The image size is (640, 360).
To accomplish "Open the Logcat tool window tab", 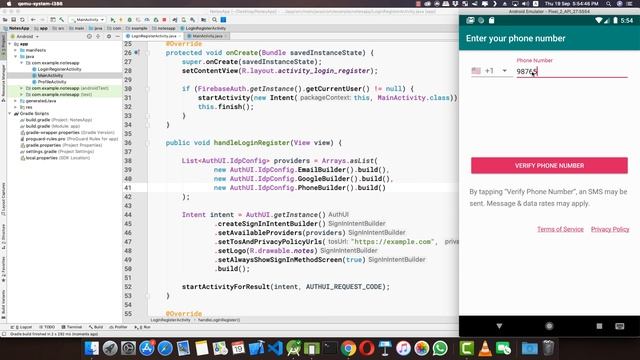I will pyautogui.click(x=21, y=327).
